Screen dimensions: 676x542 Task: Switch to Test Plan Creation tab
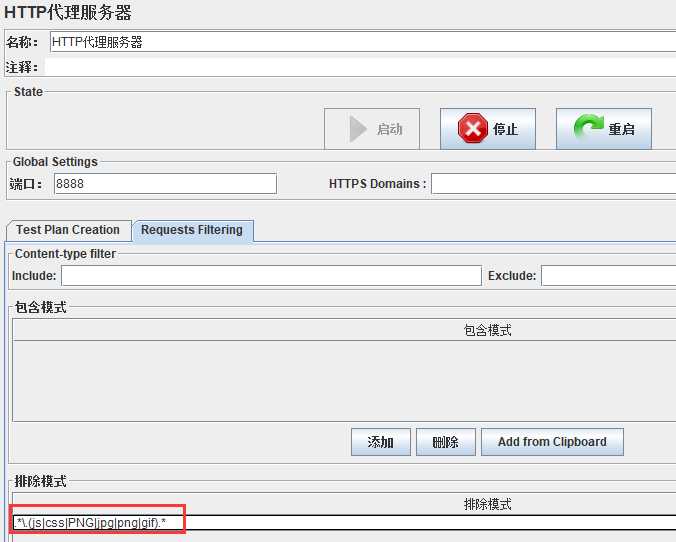click(x=69, y=230)
